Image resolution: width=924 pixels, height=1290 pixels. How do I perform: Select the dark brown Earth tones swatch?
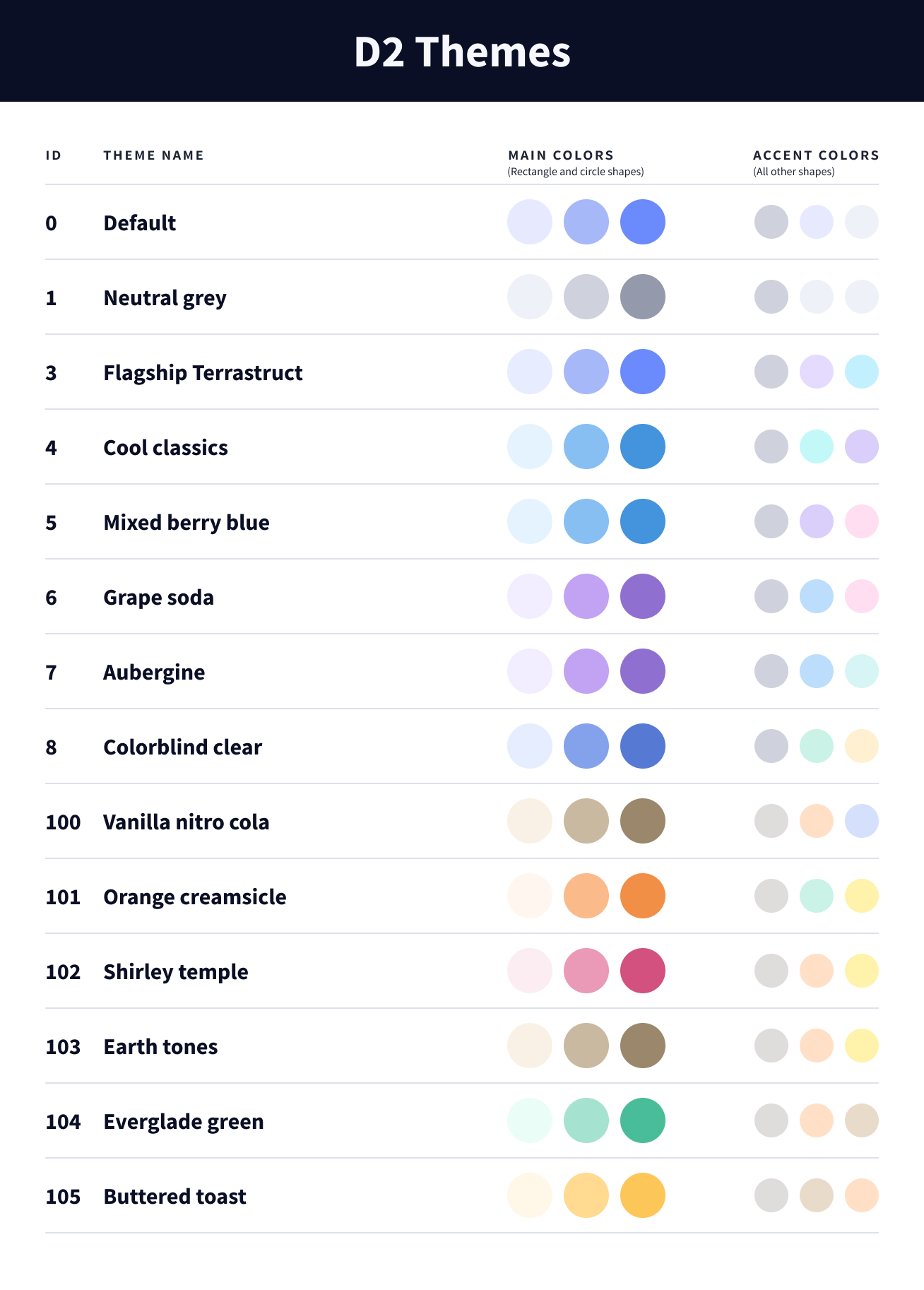(x=642, y=1046)
